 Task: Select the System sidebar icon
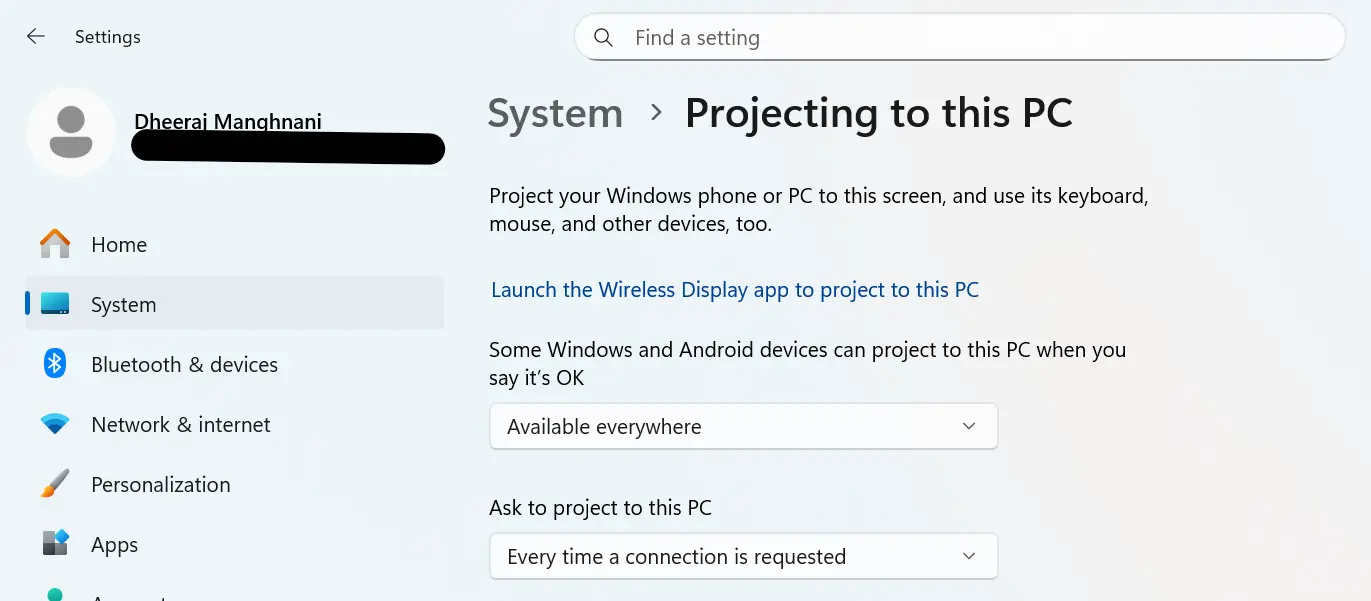tap(54, 304)
